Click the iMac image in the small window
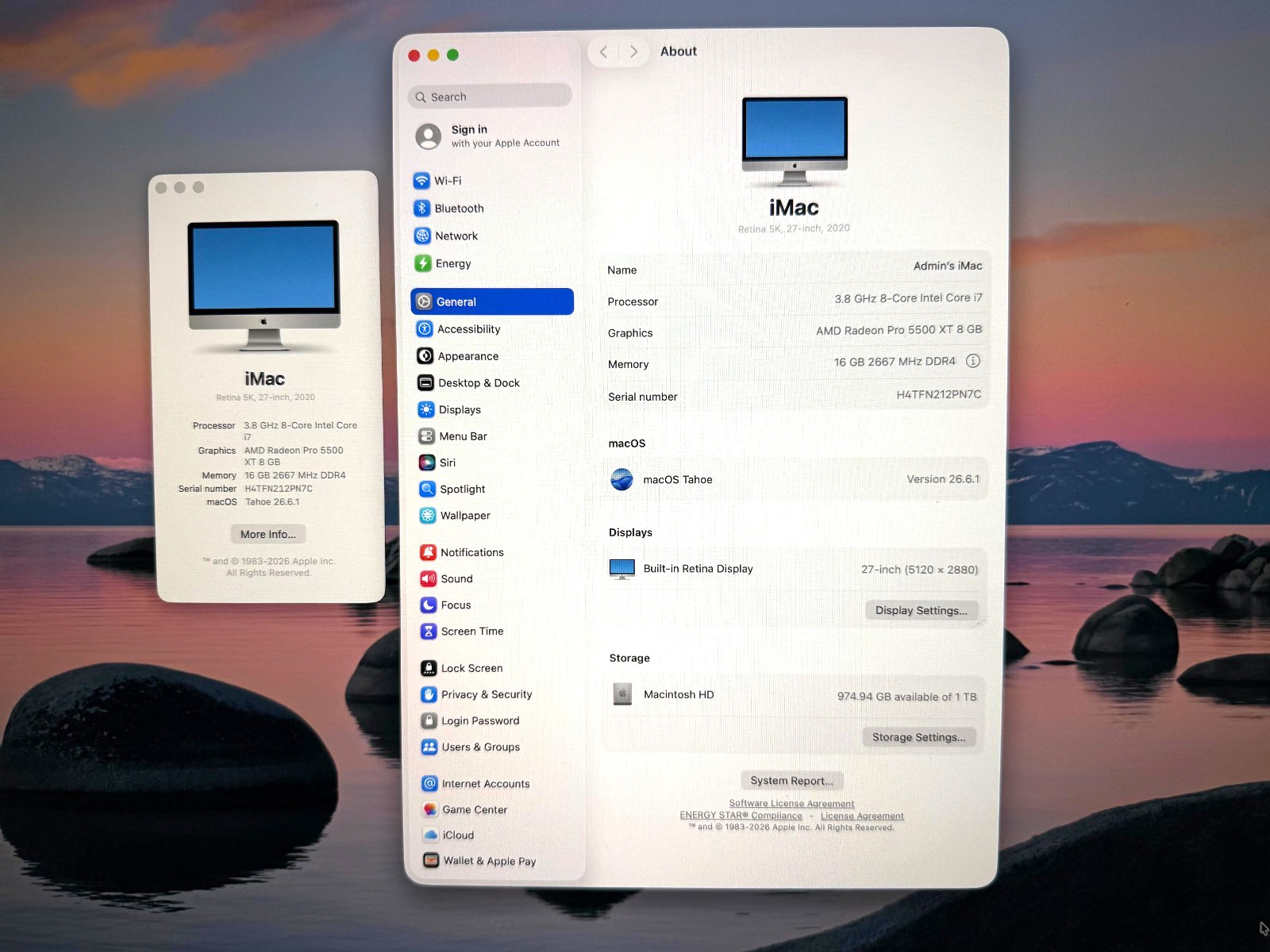Screen dimensions: 1270x952 [x=264, y=286]
